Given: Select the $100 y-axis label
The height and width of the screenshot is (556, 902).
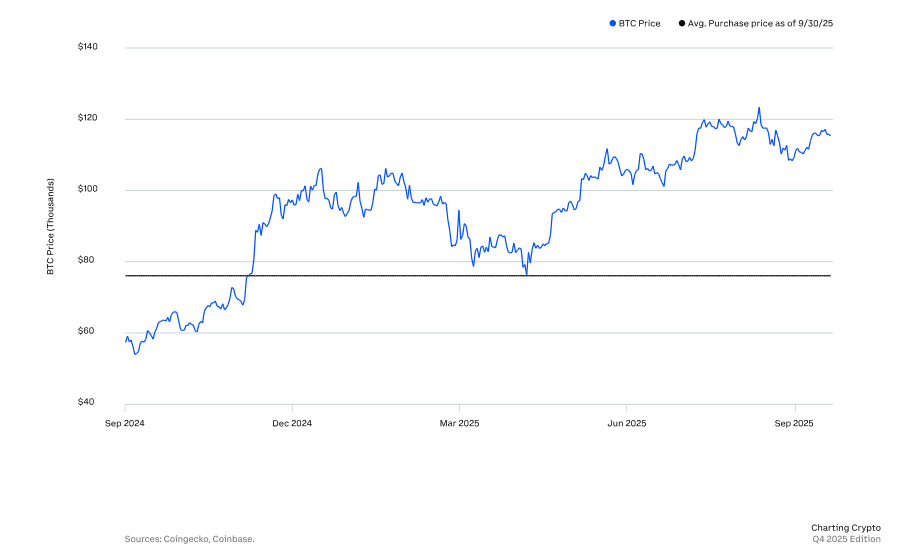Looking at the screenshot, I should pyautogui.click(x=87, y=189).
